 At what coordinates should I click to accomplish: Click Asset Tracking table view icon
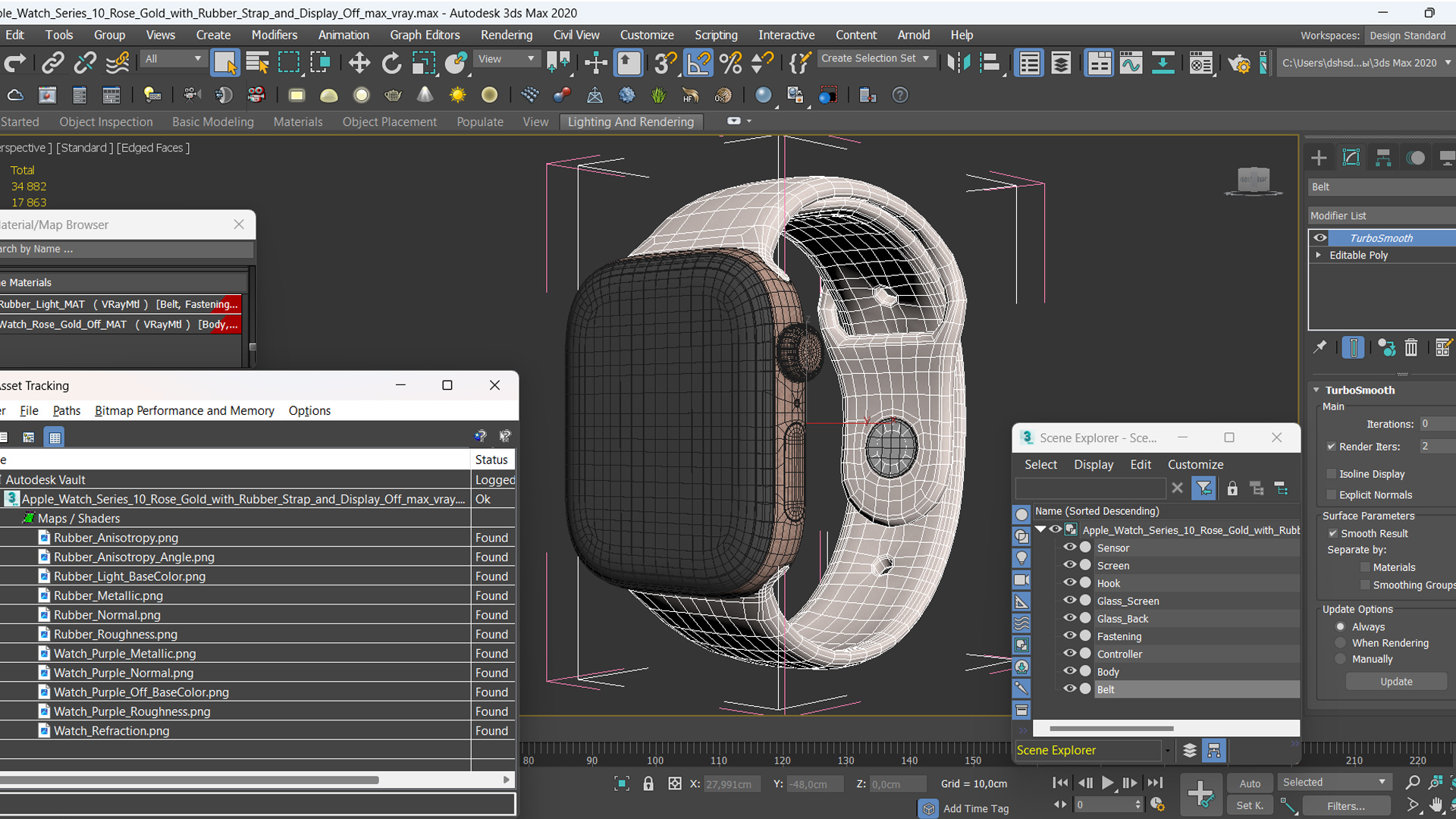tap(55, 437)
